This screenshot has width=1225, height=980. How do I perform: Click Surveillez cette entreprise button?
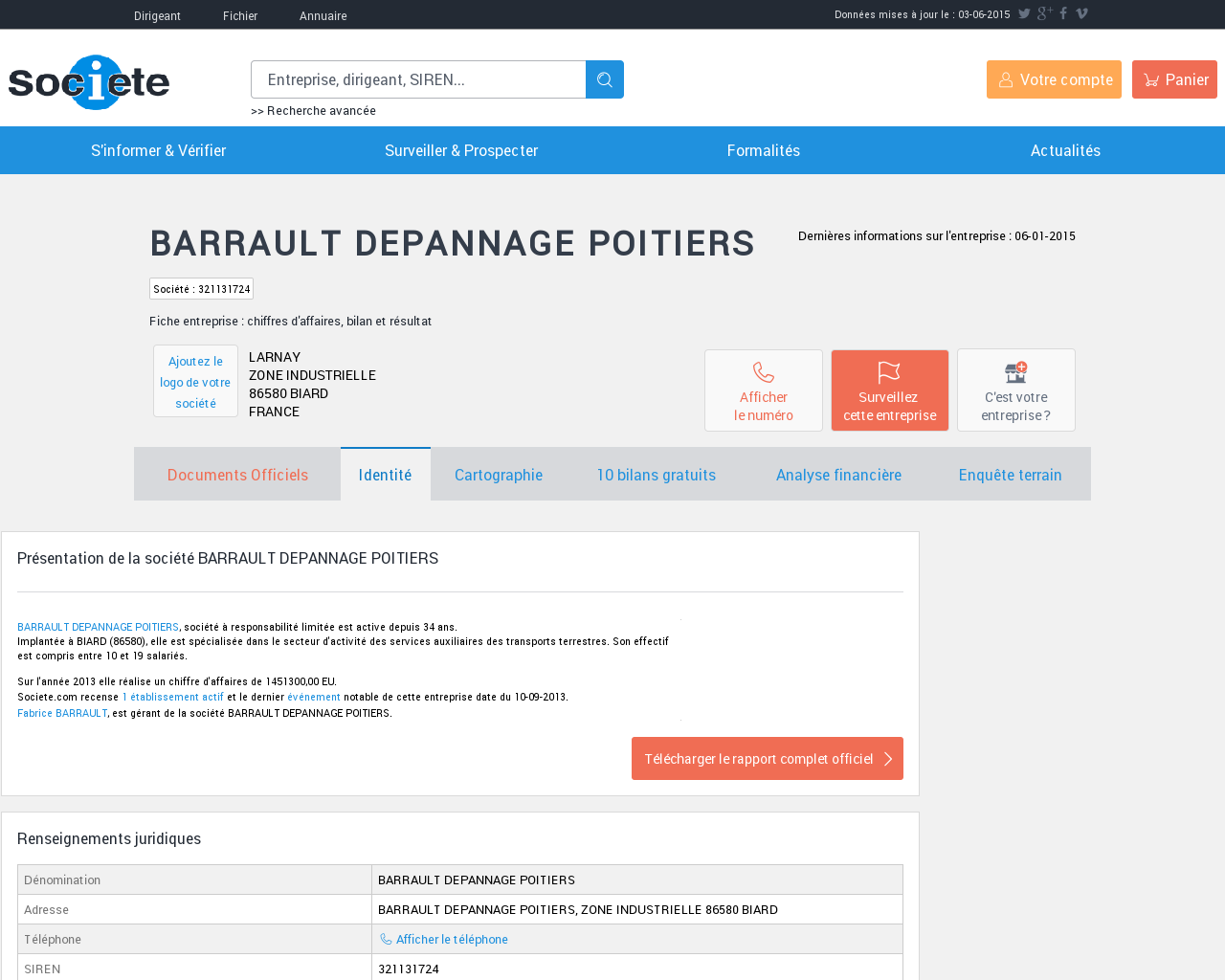(890, 390)
